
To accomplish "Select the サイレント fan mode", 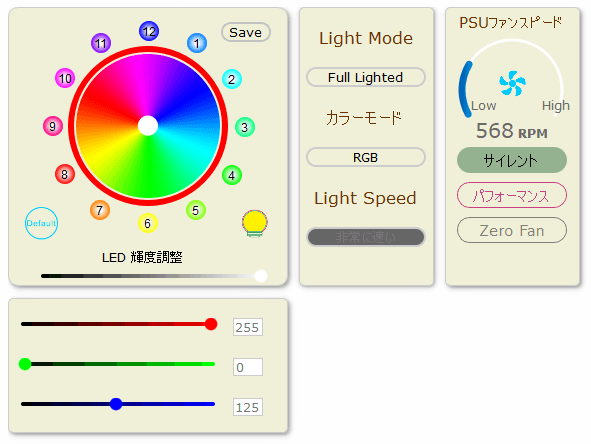I will coord(512,160).
